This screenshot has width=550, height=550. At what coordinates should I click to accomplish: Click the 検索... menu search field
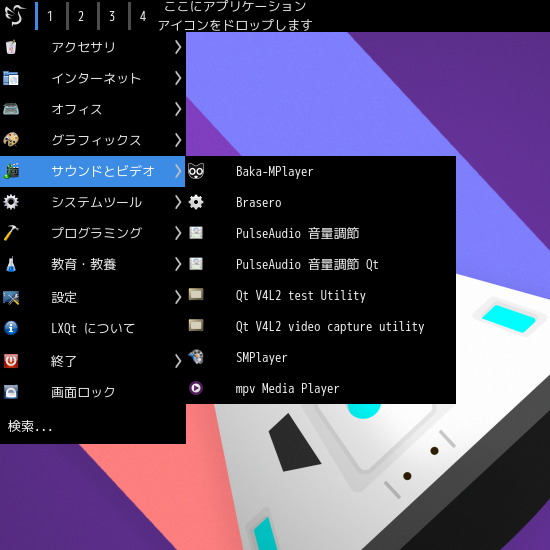pos(93,426)
